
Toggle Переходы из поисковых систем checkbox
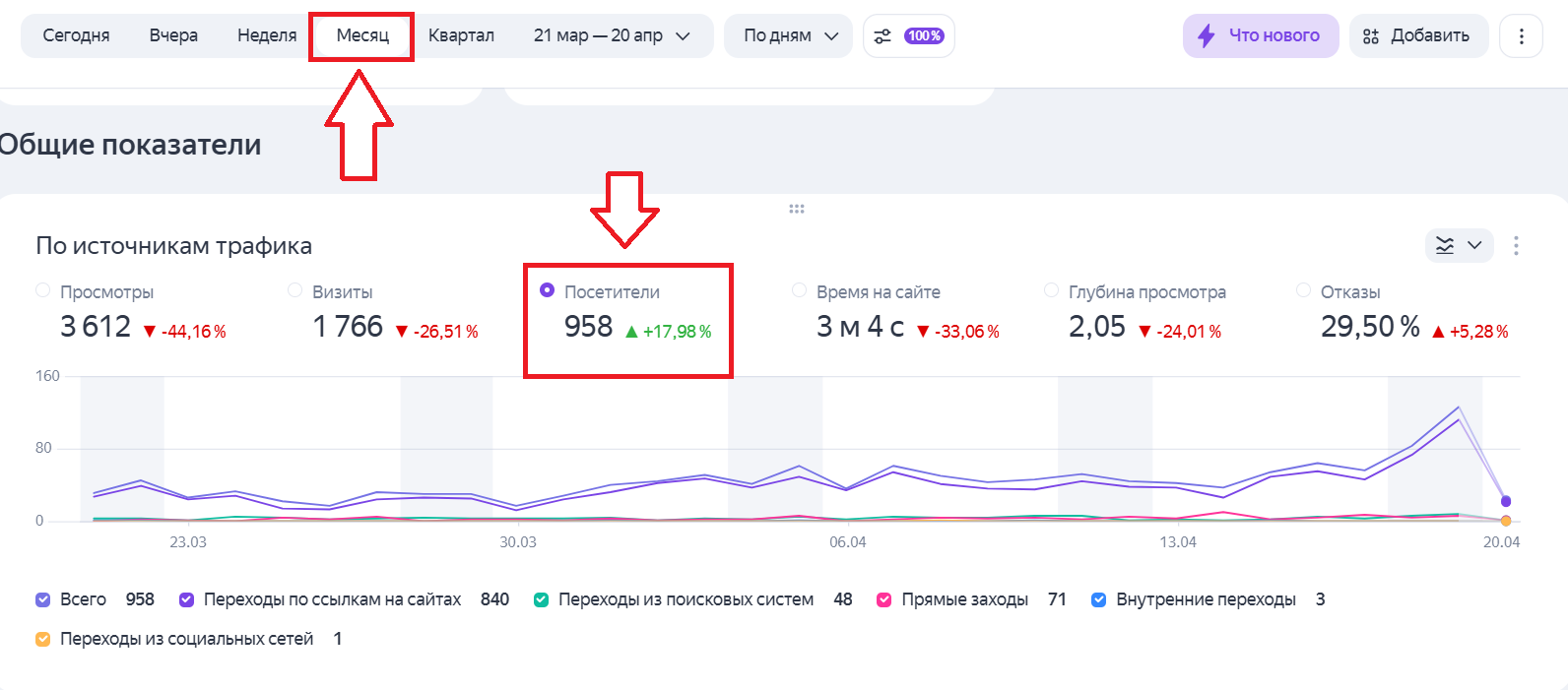pos(541,599)
